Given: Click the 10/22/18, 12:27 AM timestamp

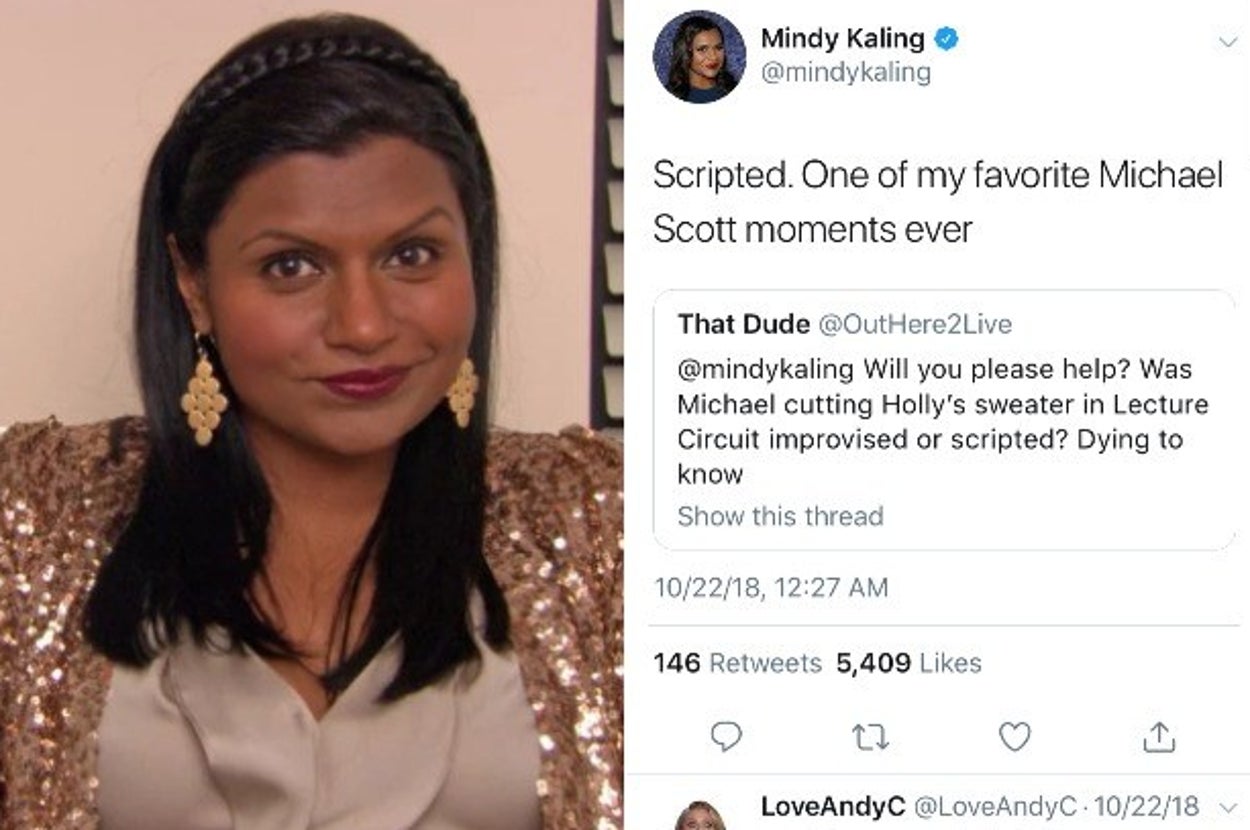Looking at the screenshot, I should coord(770,587).
